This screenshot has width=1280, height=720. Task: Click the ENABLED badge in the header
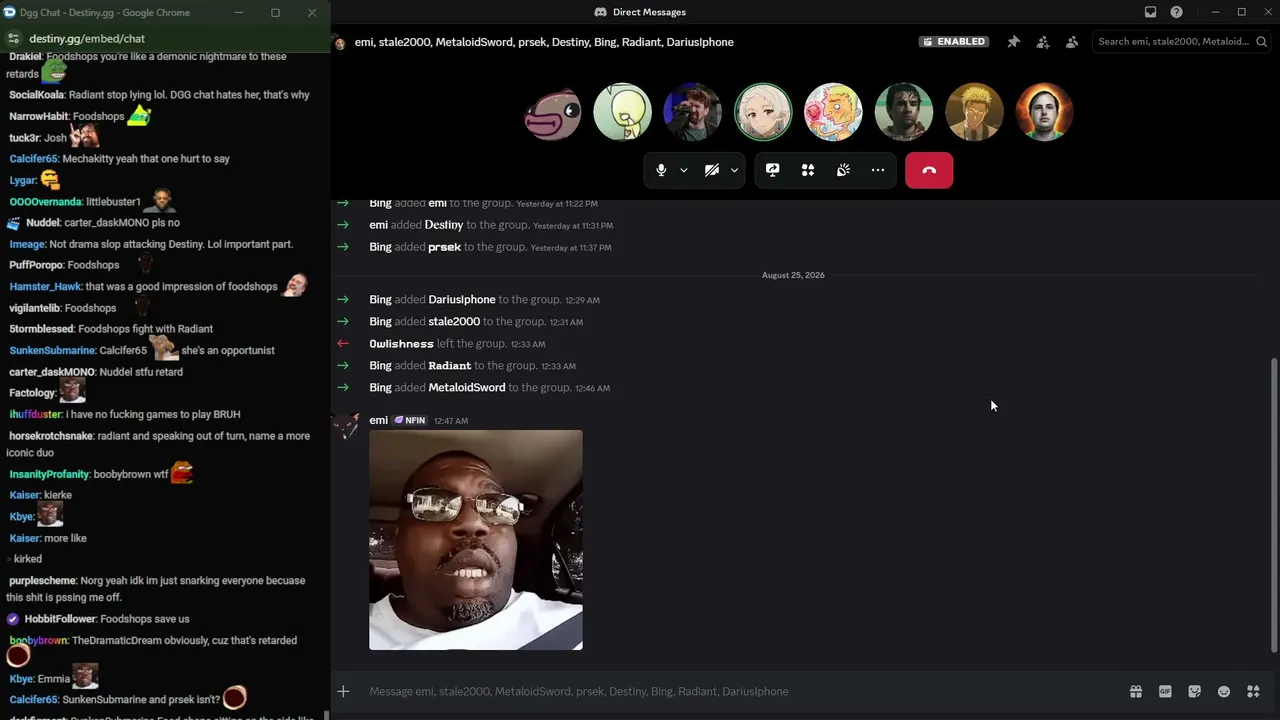tap(955, 42)
